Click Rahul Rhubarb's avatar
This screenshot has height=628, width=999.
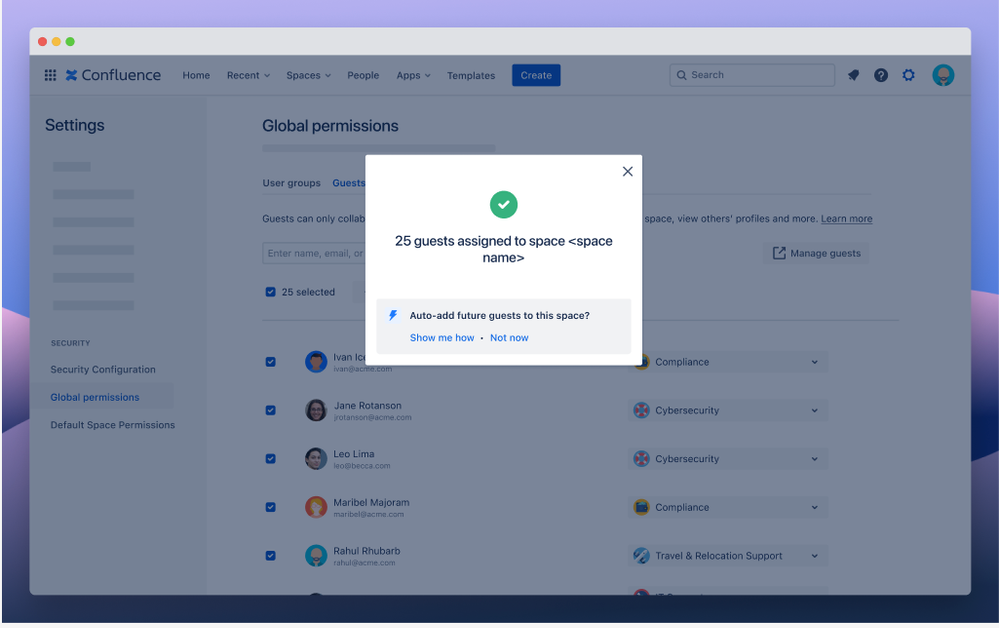point(316,555)
